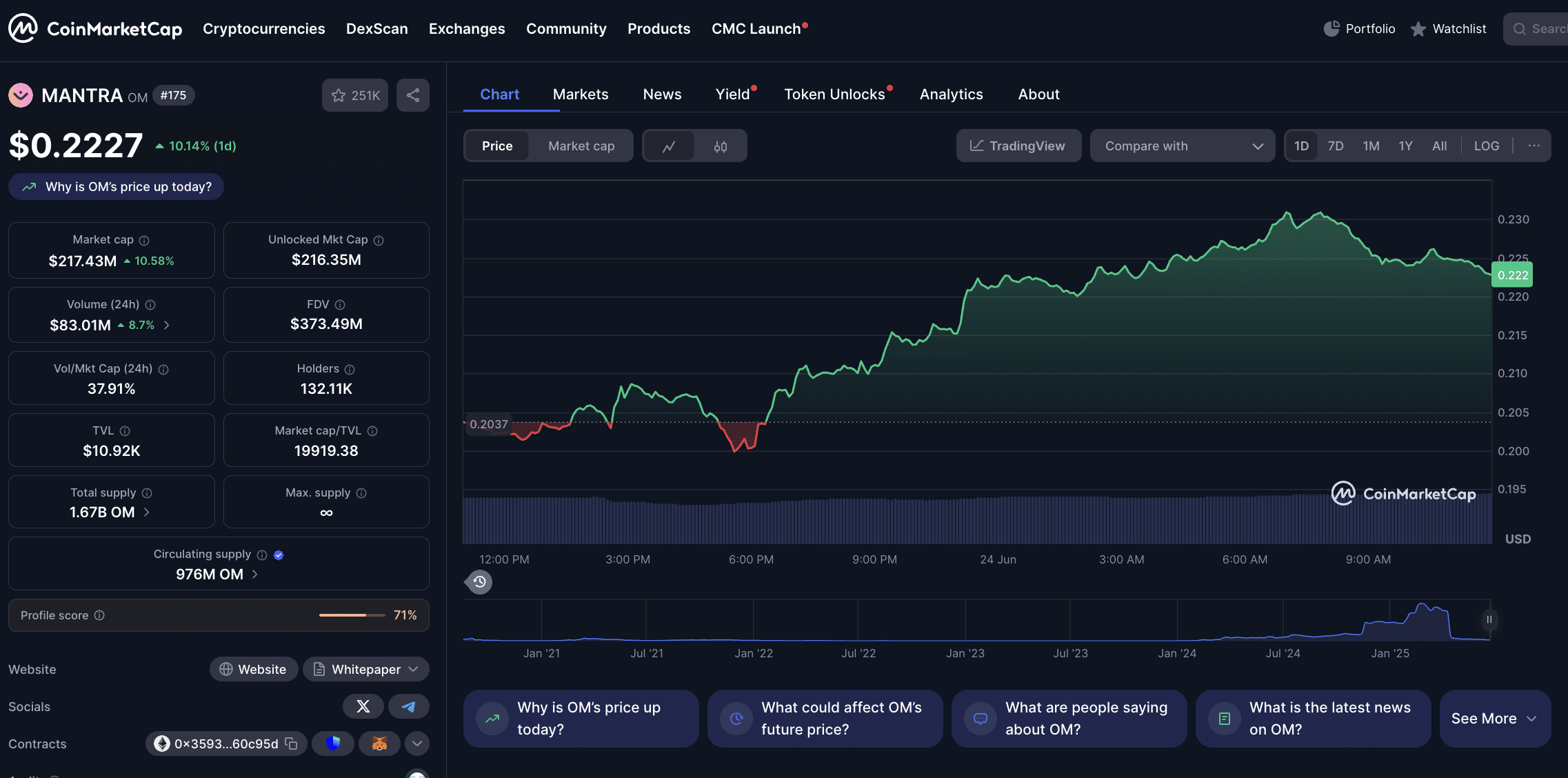This screenshot has height=778, width=1568.
Task: Open Total supply info icon
Action: 147,493
